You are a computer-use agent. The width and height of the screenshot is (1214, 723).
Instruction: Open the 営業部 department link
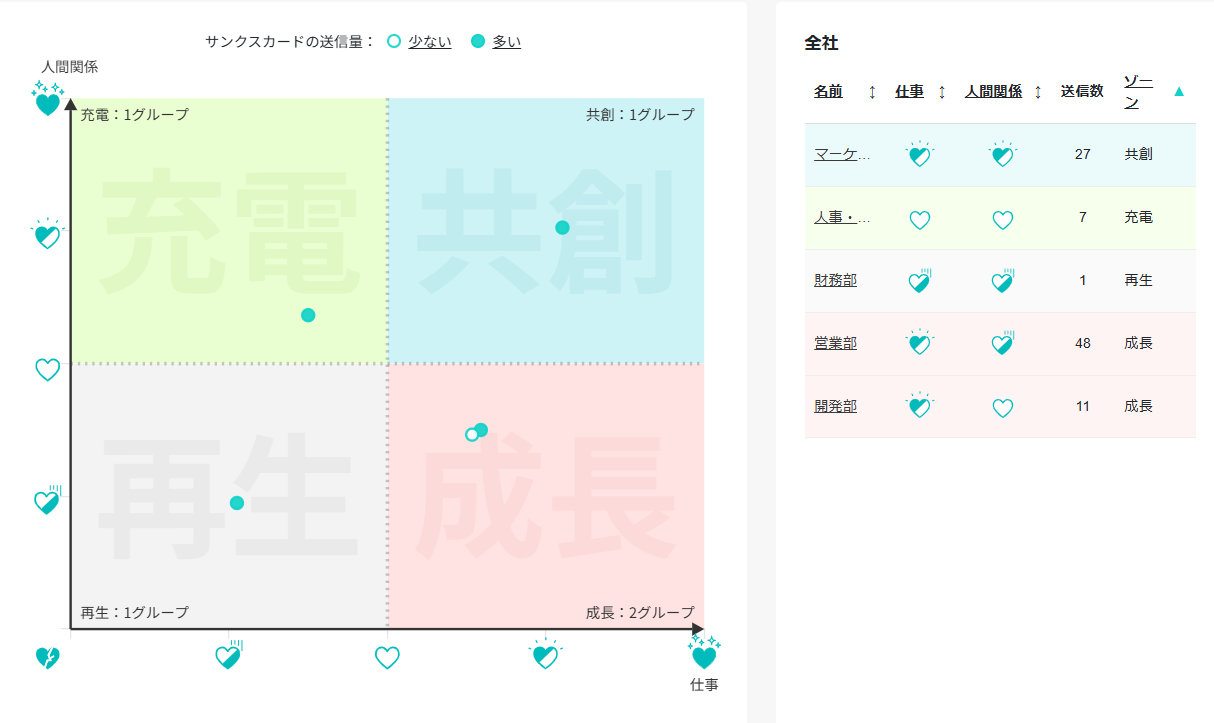[835, 343]
